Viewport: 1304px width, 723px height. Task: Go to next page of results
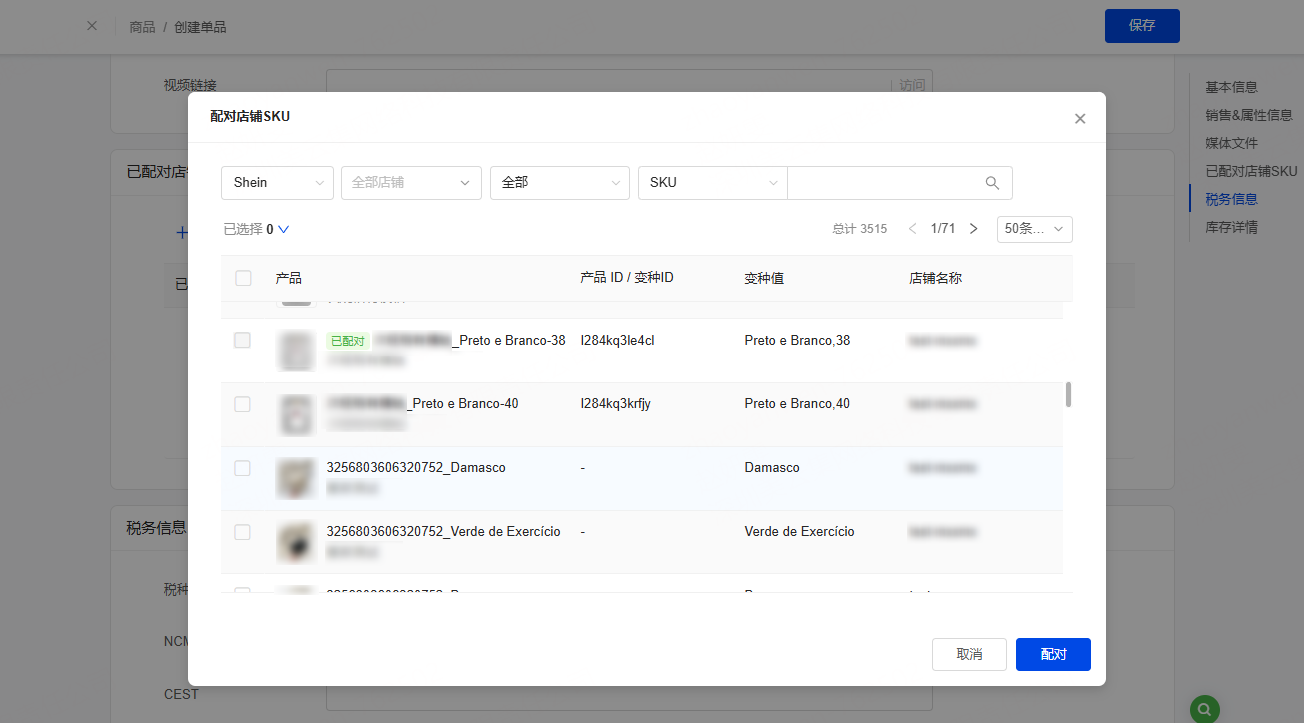(x=973, y=229)
